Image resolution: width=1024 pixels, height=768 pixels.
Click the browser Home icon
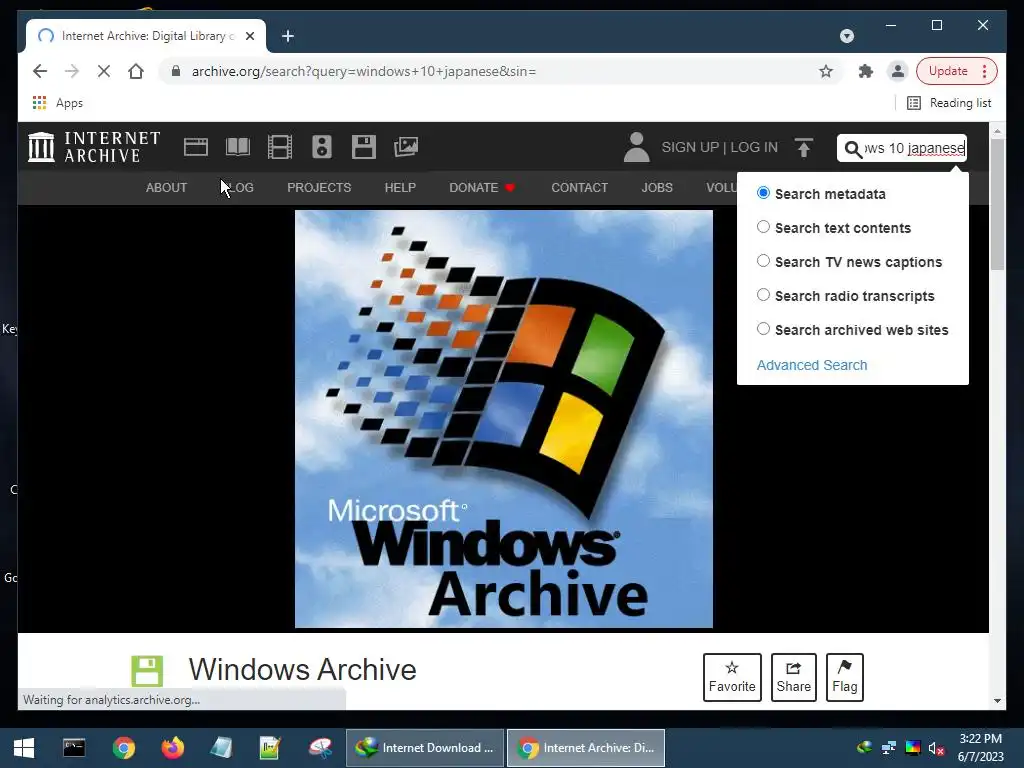point(136,71)
